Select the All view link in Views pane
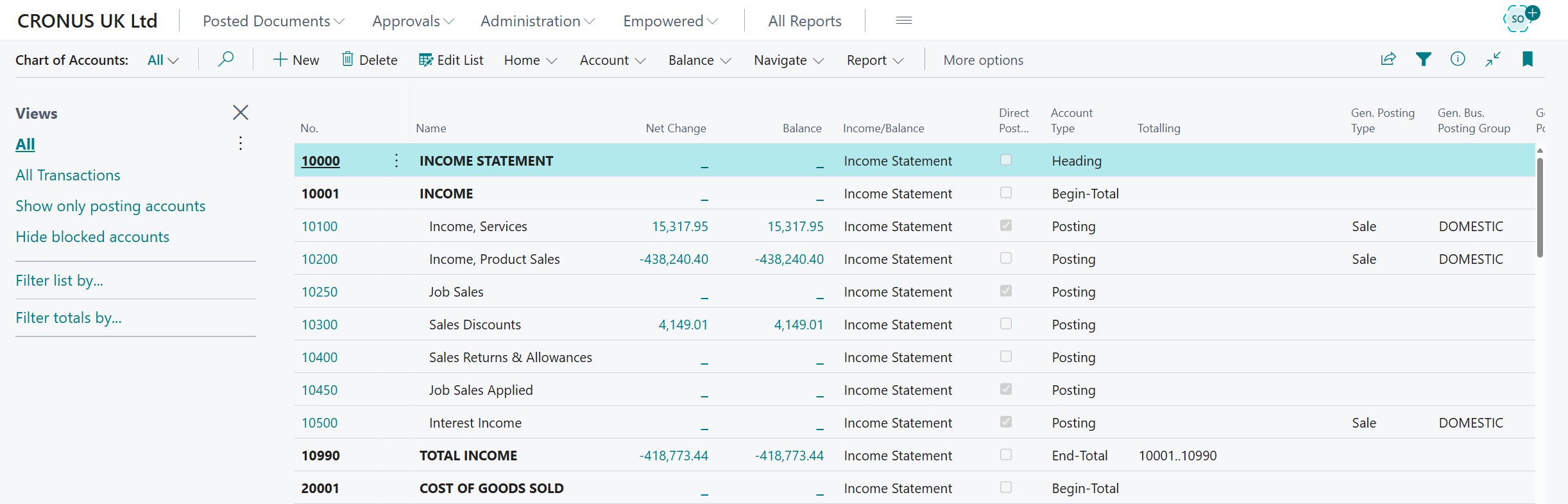Image resolution: width=1568 pixels, height=504 pixels. (25, 144)
